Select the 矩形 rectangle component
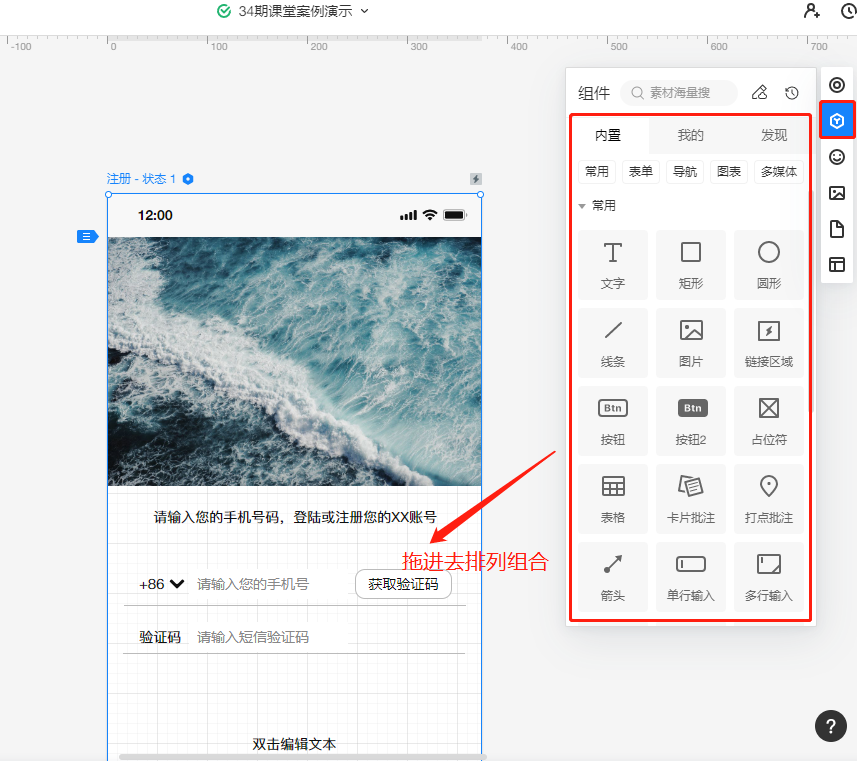 tap(691, 265)
